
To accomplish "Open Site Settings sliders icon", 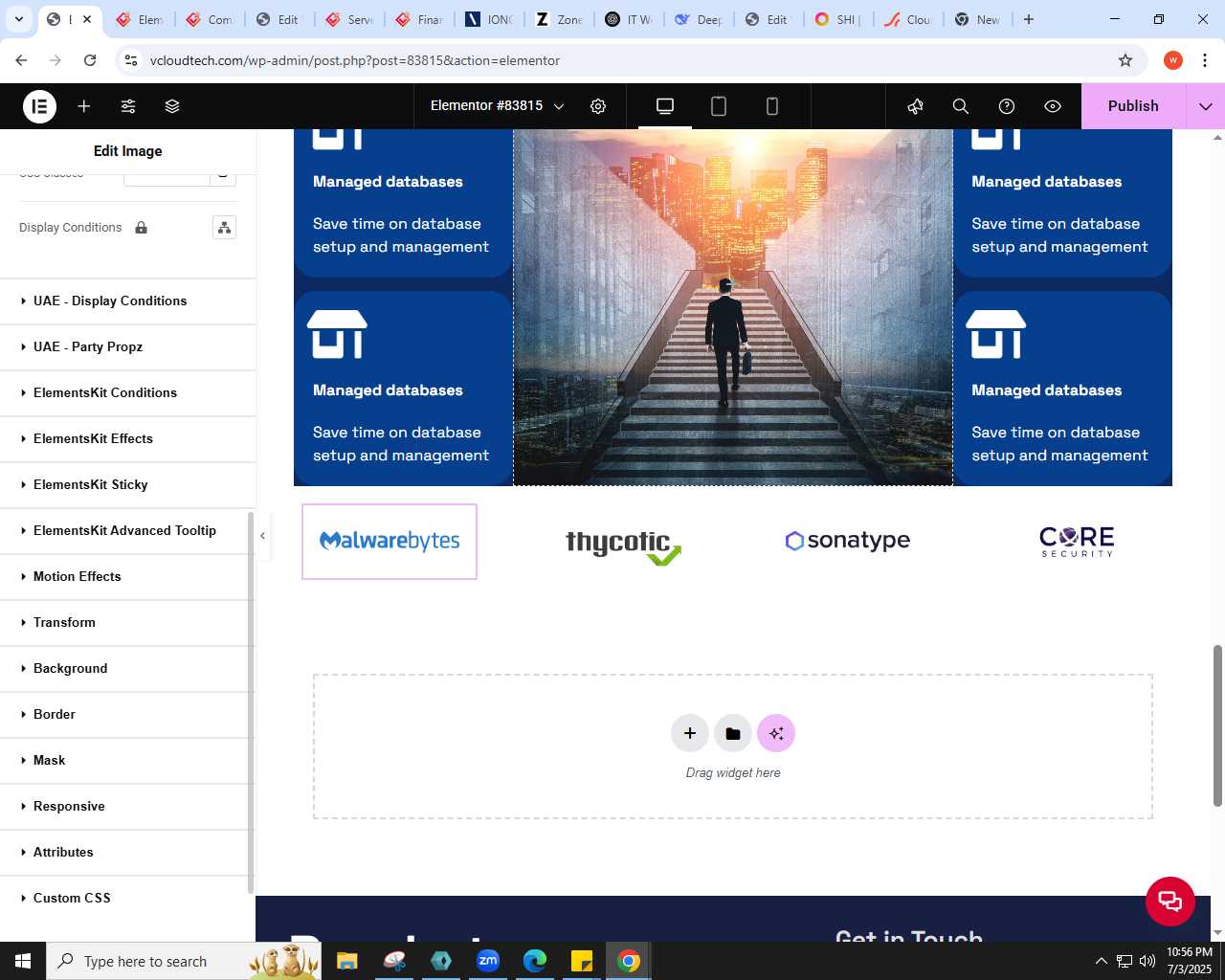I will (x=128, y=106).
